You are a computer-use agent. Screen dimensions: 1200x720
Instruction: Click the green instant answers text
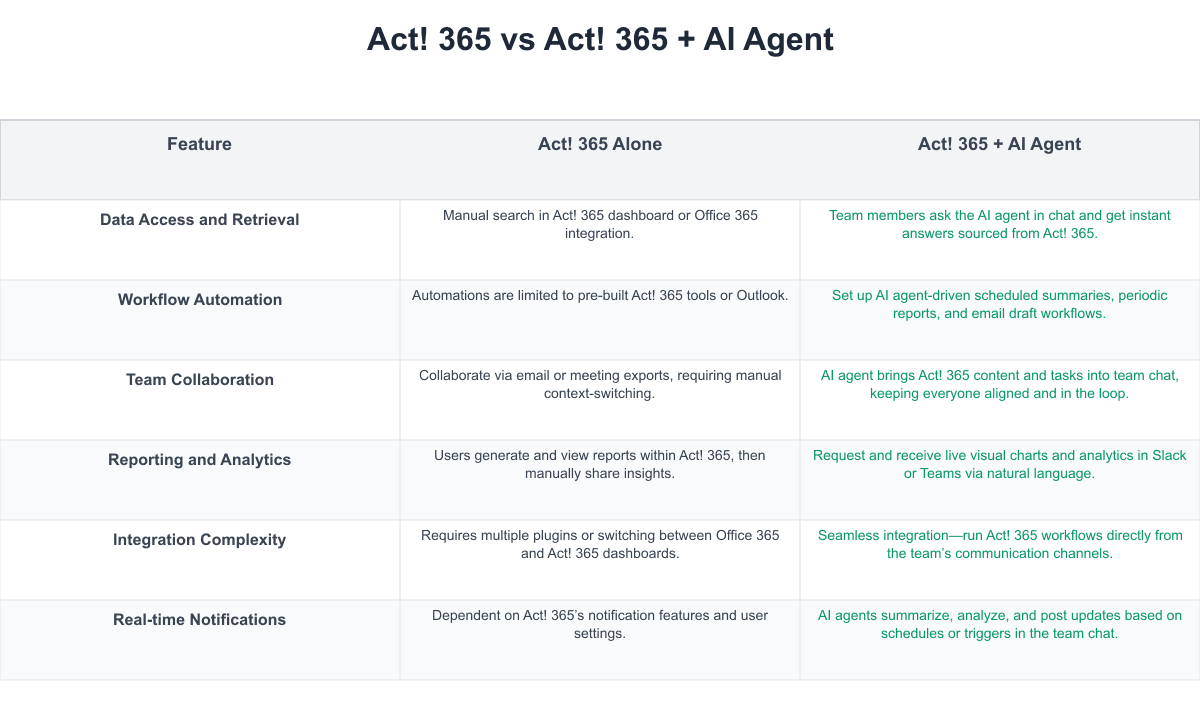click(x=999, y=224)
